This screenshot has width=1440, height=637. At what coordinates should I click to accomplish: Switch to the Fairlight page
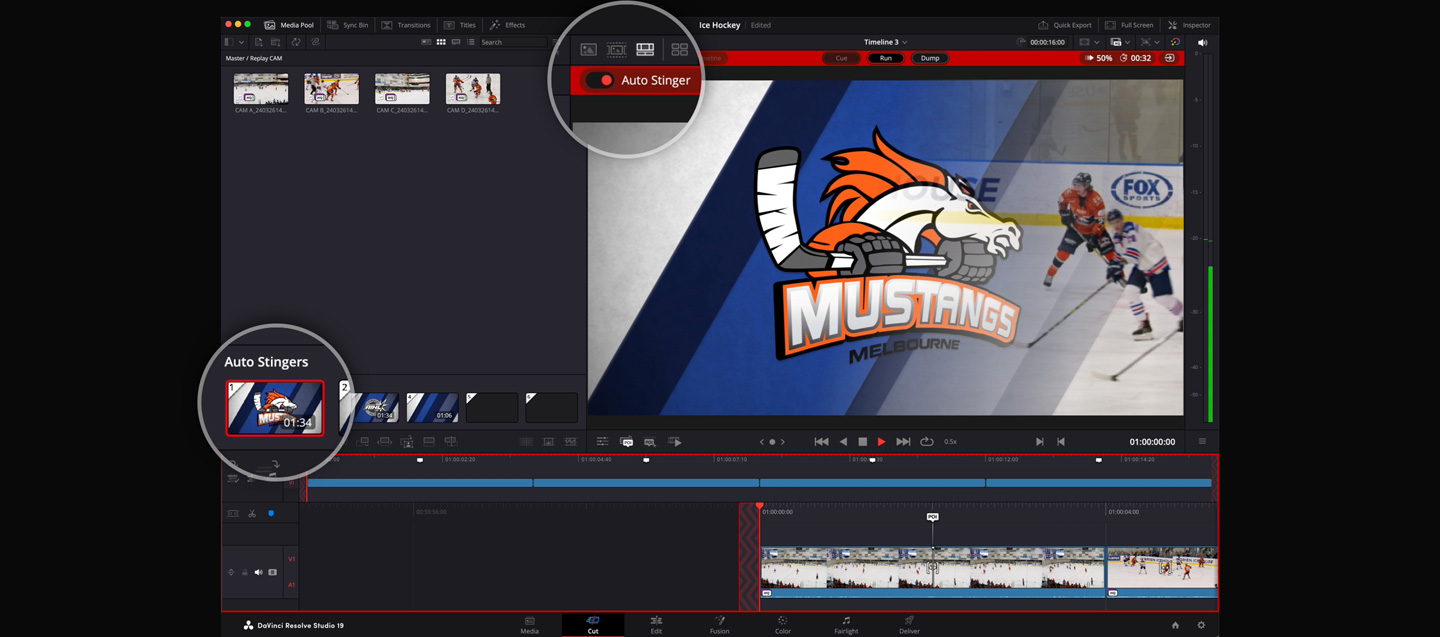click(x=845, y=625)
